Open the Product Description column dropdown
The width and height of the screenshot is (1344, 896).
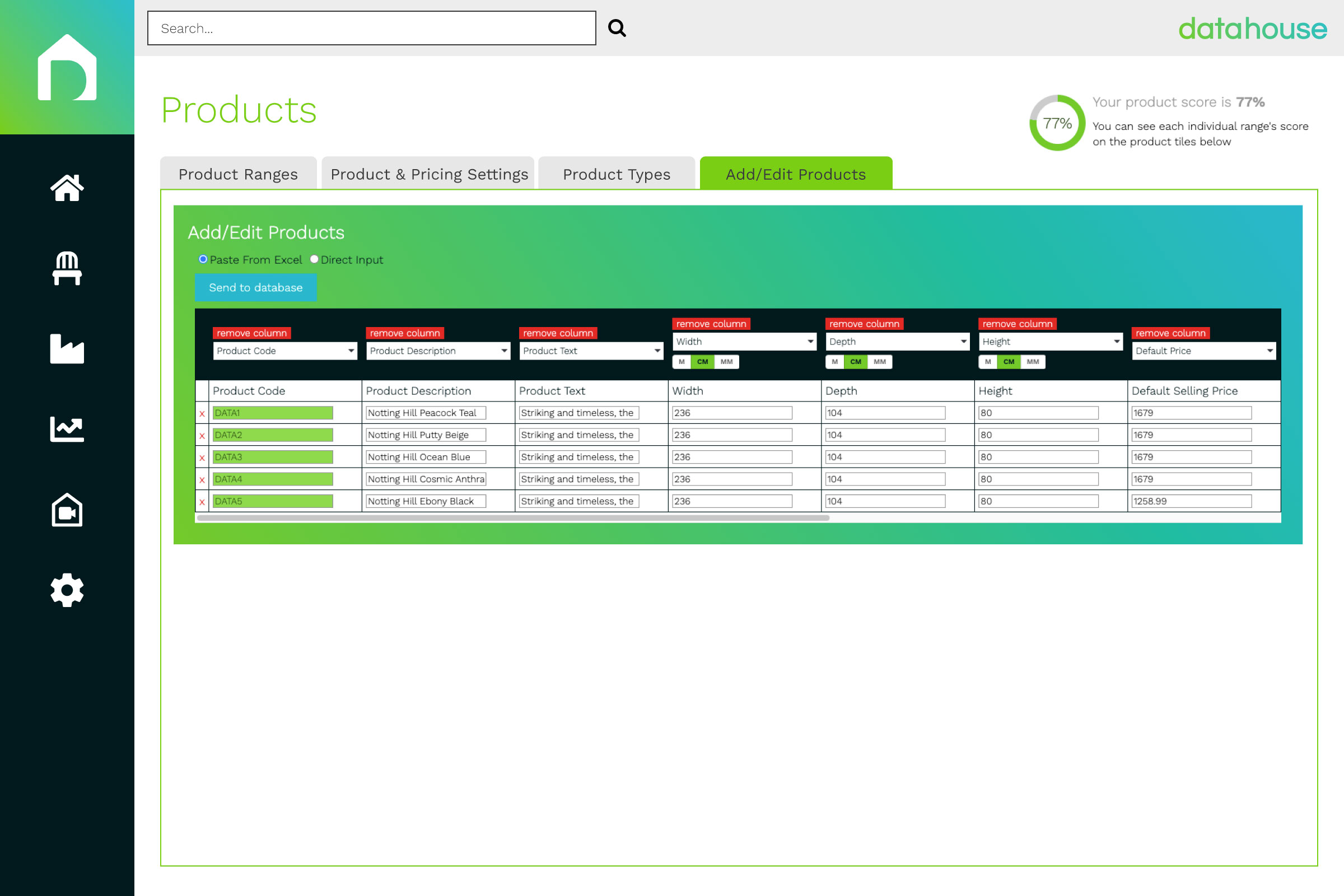coord(438,351)
